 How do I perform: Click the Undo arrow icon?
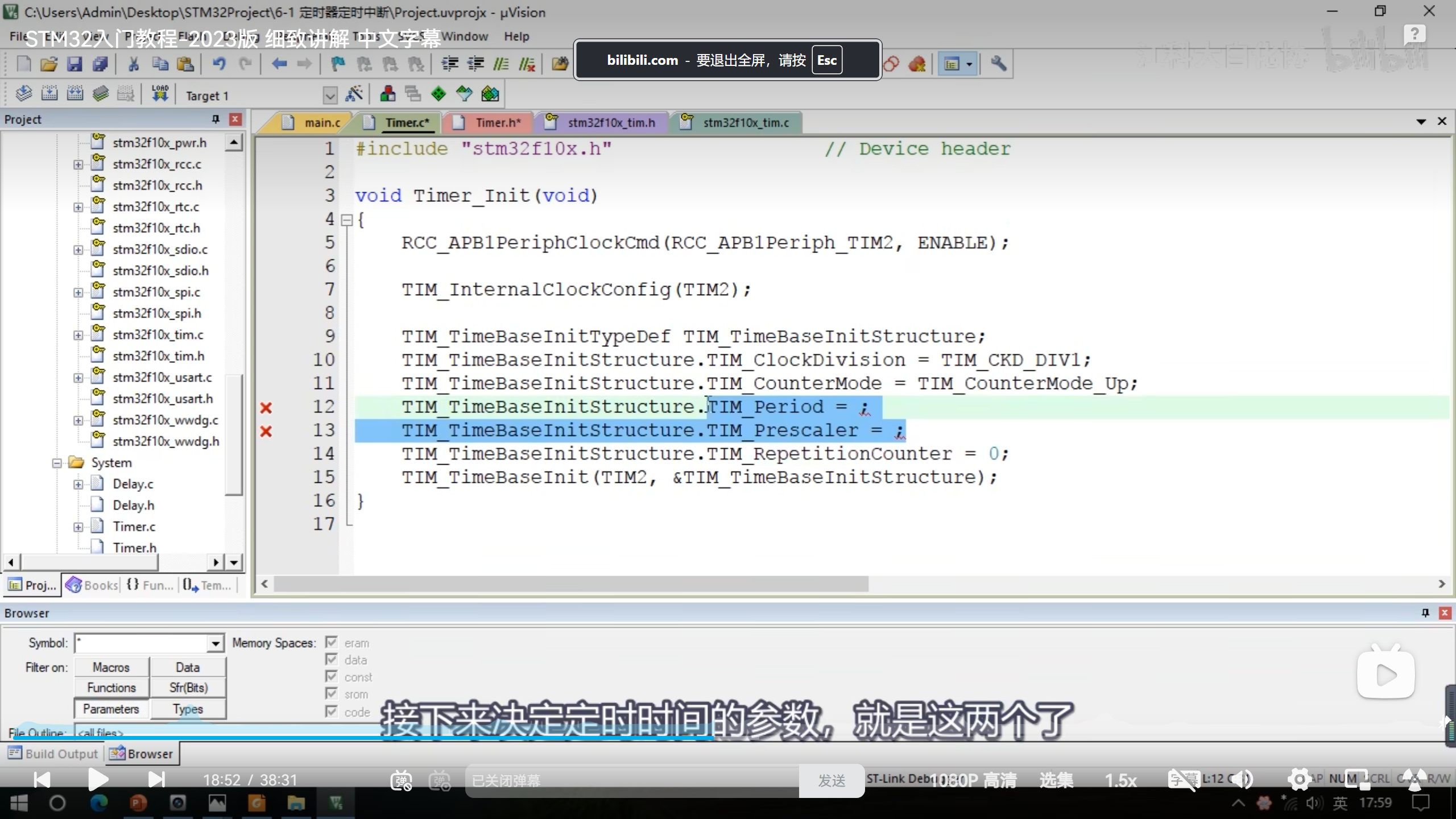click(x=219, y=64)
